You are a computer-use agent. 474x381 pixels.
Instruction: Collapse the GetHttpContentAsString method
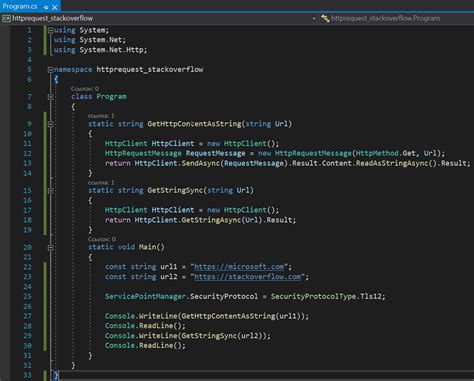pyautogui.click(x=51, y=124)
